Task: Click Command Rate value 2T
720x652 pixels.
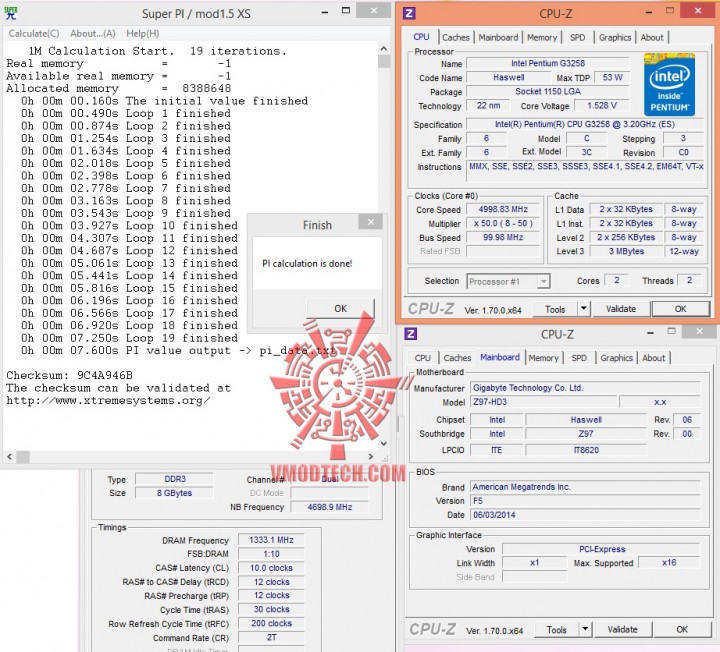Action: pos(271,637)
